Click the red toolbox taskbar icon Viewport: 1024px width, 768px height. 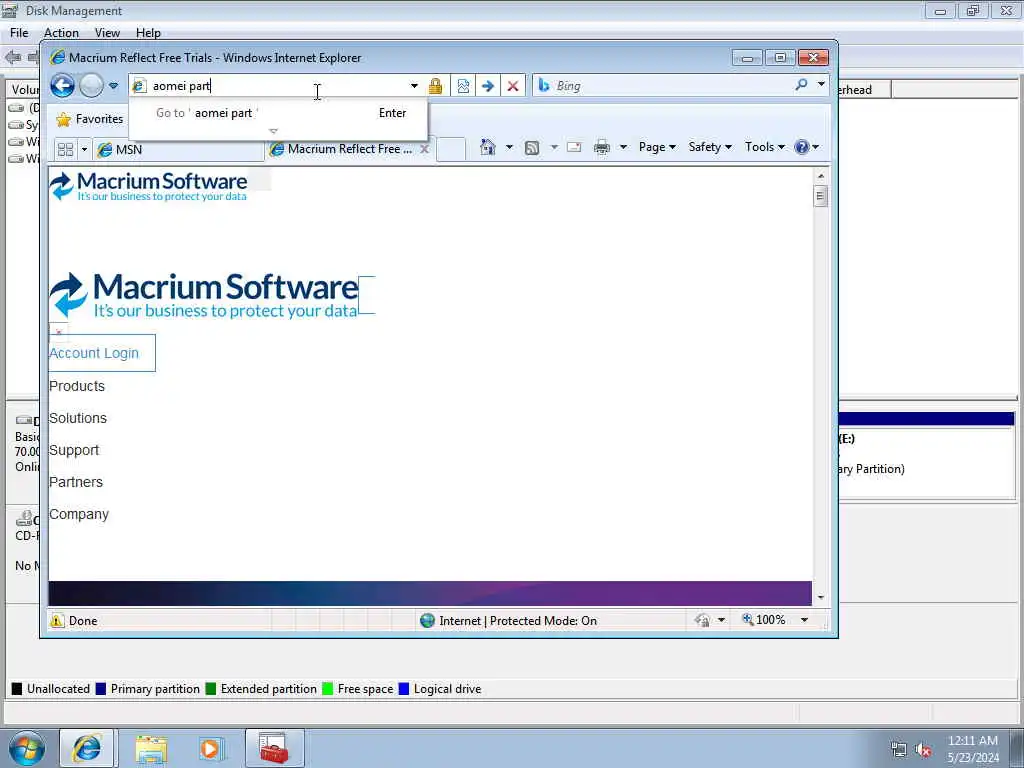coord(274,748)
